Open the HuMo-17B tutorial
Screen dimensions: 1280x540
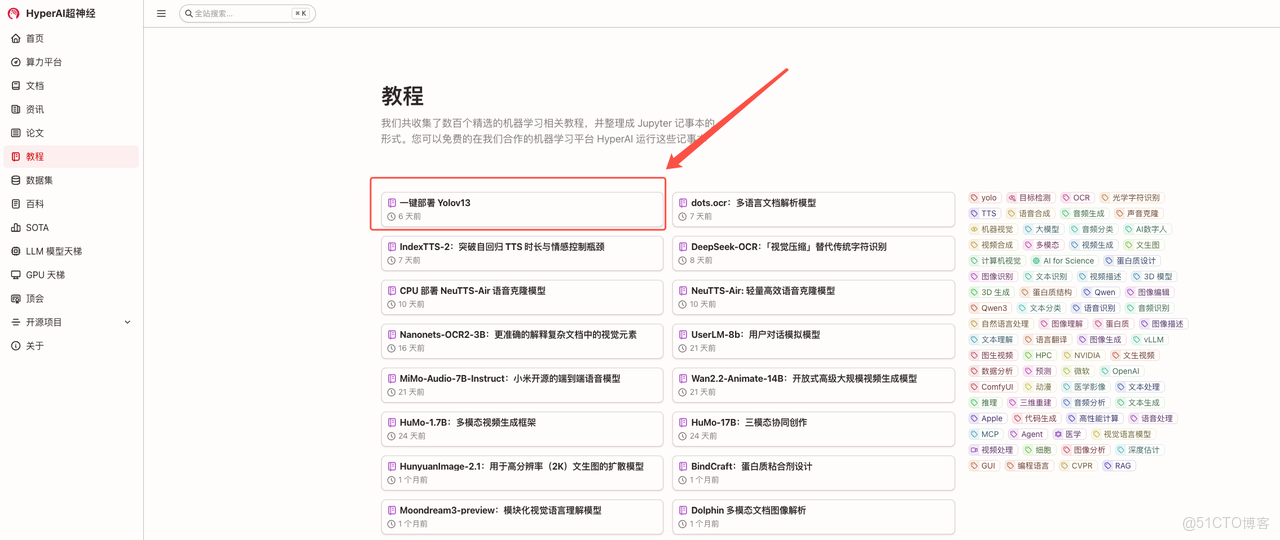pyautogui.click(x=813, y=429)
